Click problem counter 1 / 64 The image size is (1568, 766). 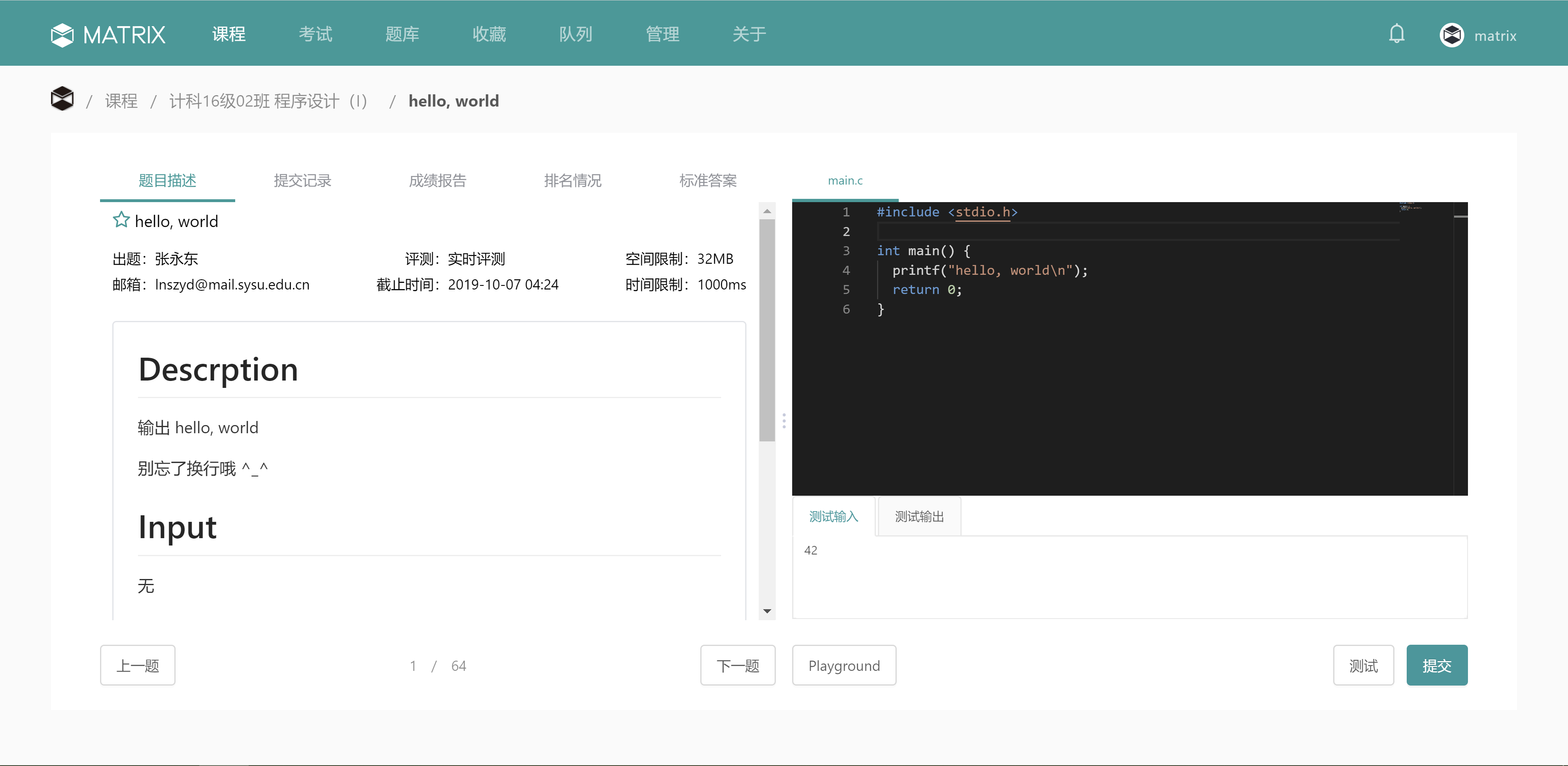click(438, 666)
